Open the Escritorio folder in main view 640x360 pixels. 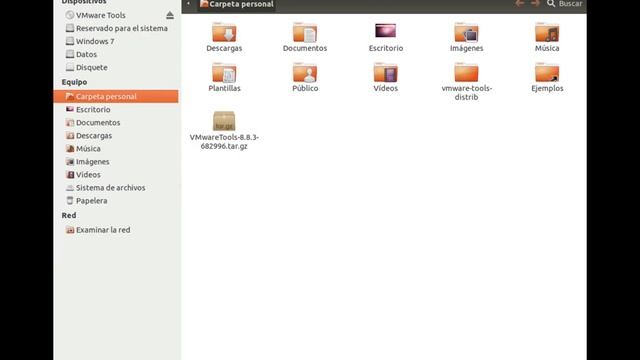pos(386,31)
